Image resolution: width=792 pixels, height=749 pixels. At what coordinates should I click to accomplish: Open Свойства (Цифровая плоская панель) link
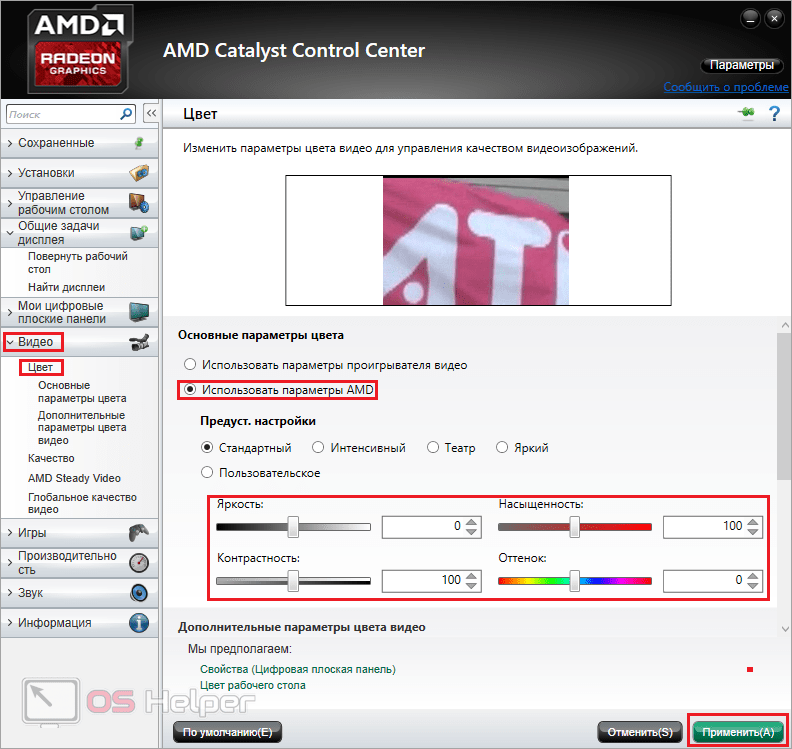click(298, 669)
